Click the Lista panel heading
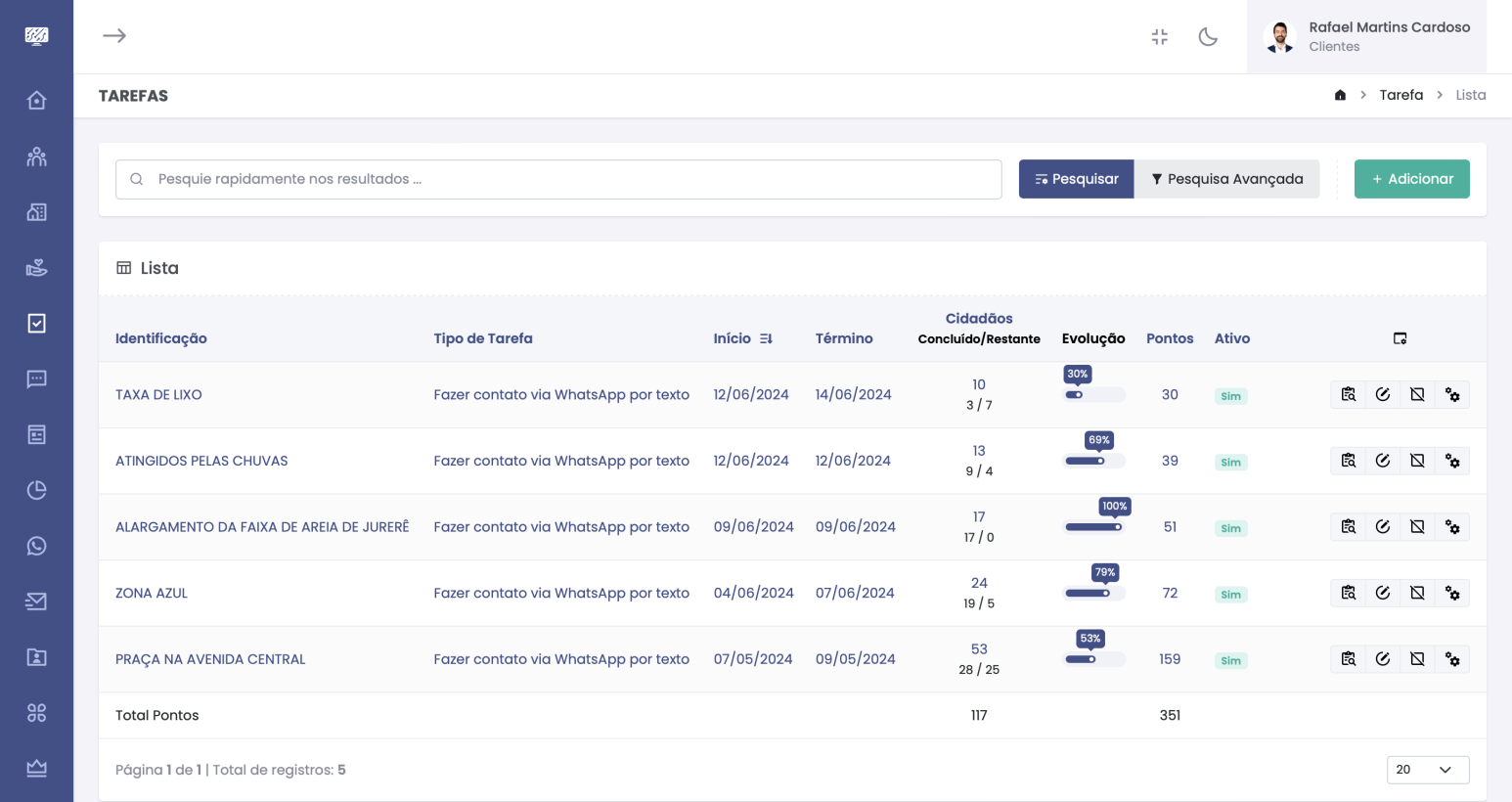 [x=159, y=268]
